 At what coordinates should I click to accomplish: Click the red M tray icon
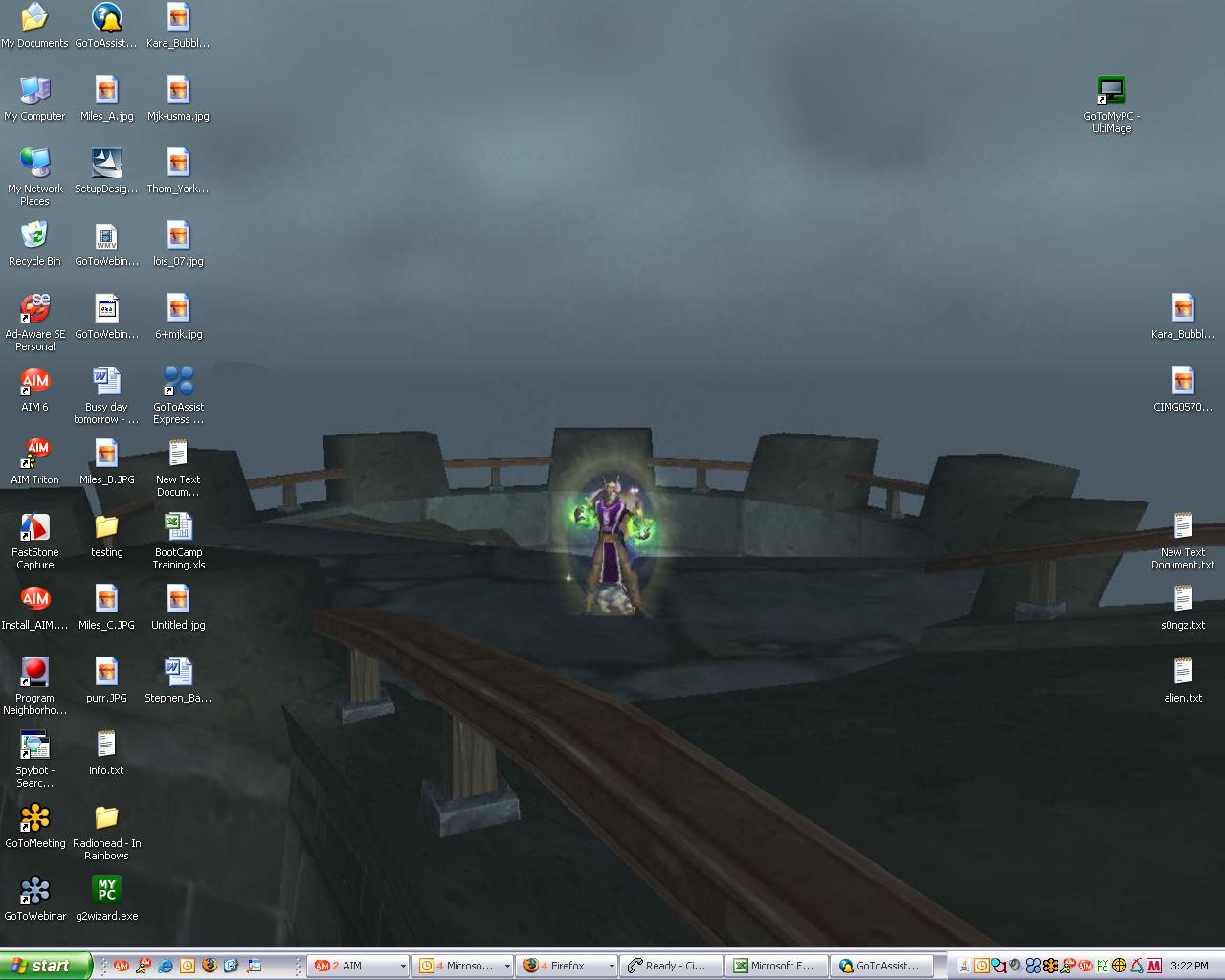click(1154, 966)
